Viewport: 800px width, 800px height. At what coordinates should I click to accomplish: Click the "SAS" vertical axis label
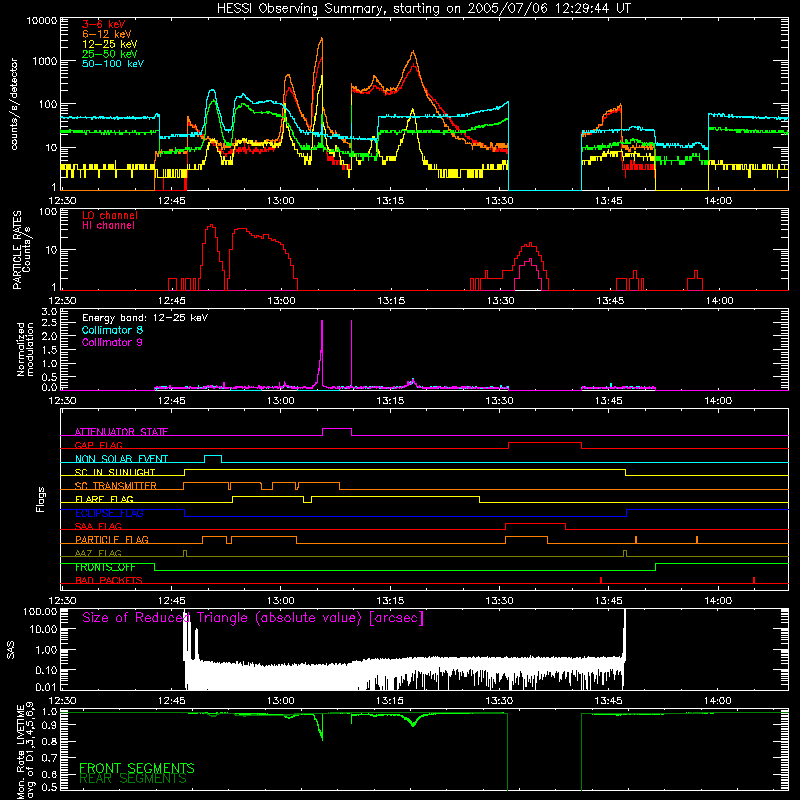pos(10,650)
